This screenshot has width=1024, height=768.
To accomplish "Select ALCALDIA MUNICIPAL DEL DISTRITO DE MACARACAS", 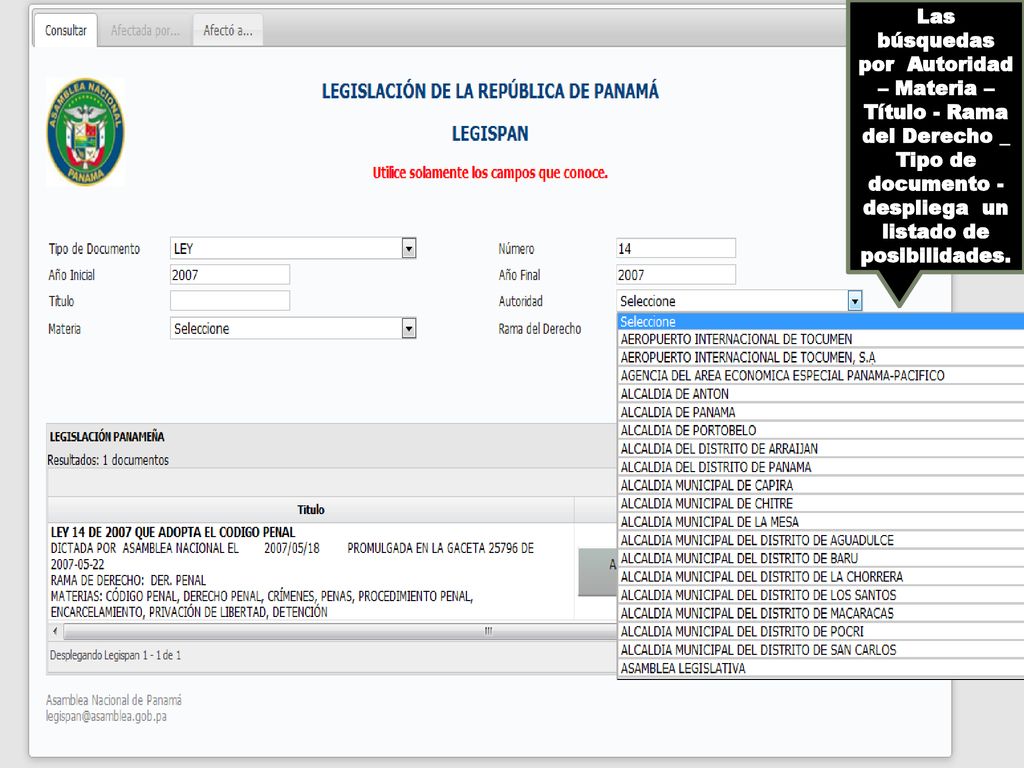I will (821, 613).
